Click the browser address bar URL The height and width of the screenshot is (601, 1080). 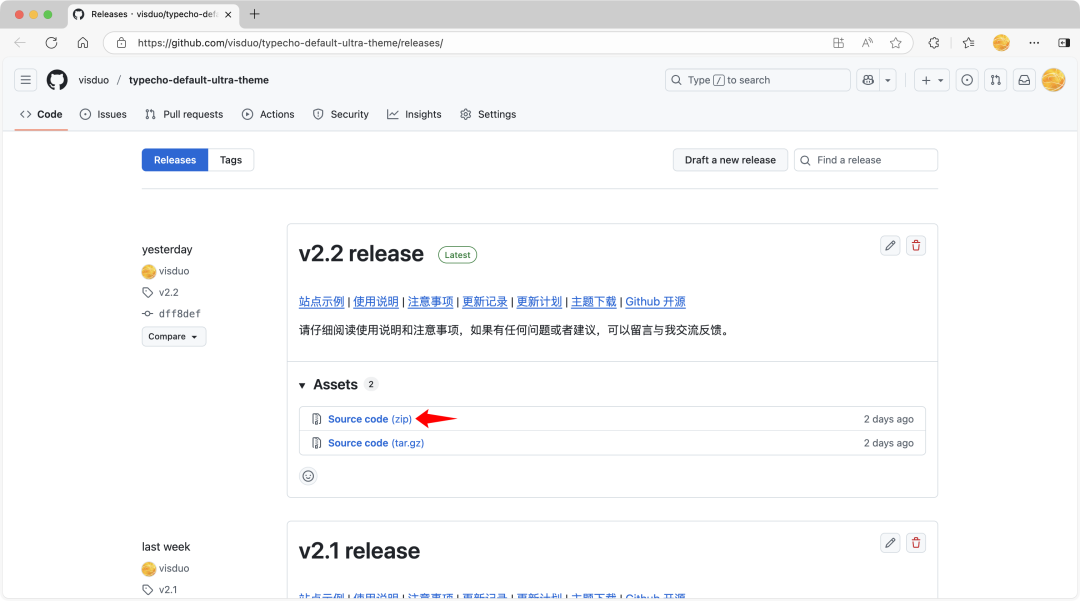290,43
